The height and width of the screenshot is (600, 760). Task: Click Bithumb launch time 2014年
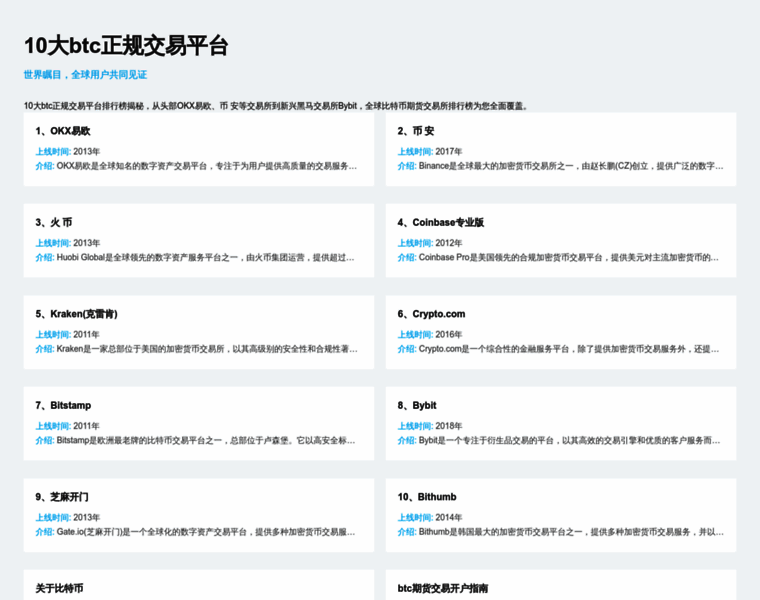click(449, 518)
